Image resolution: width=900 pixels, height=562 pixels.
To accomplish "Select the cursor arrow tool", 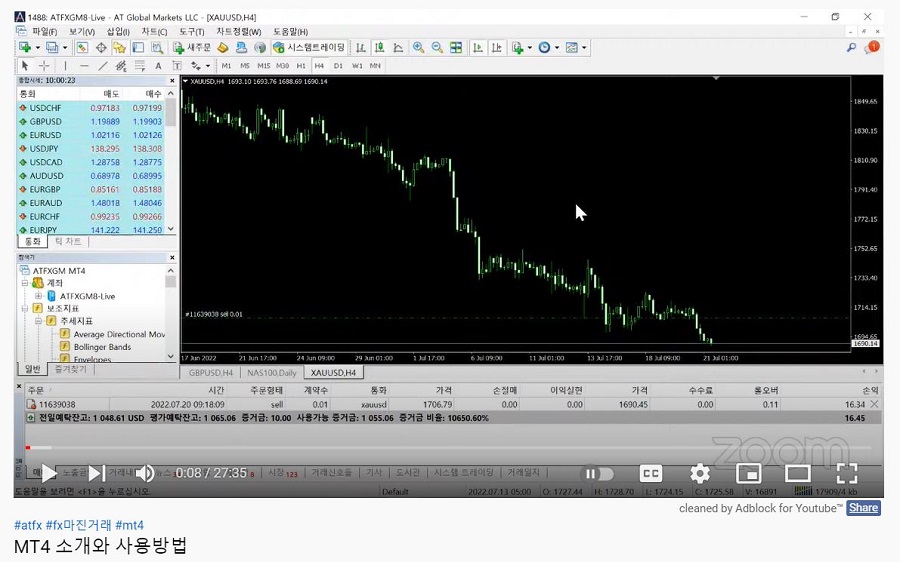I will pyautogui.click(x=25, y=66).
